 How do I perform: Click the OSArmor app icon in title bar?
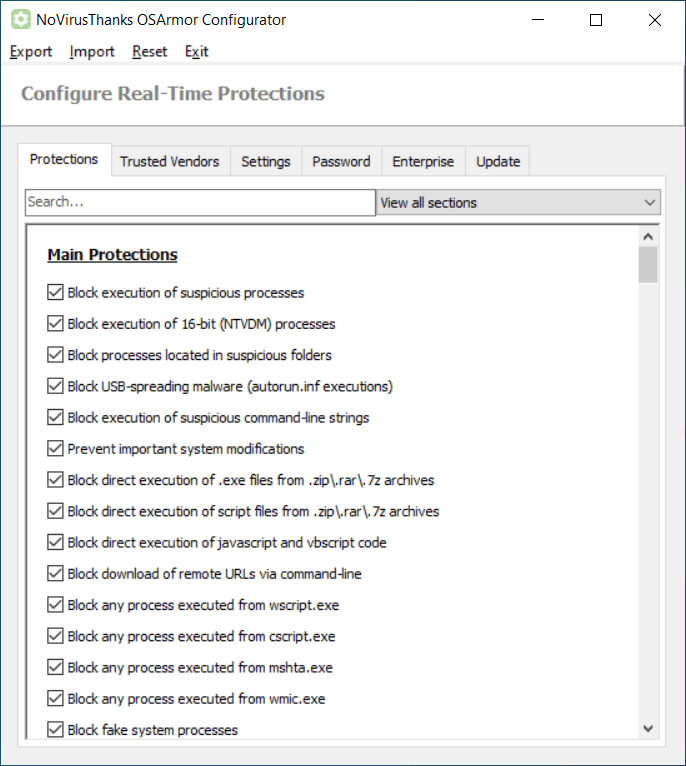point(20,20)
